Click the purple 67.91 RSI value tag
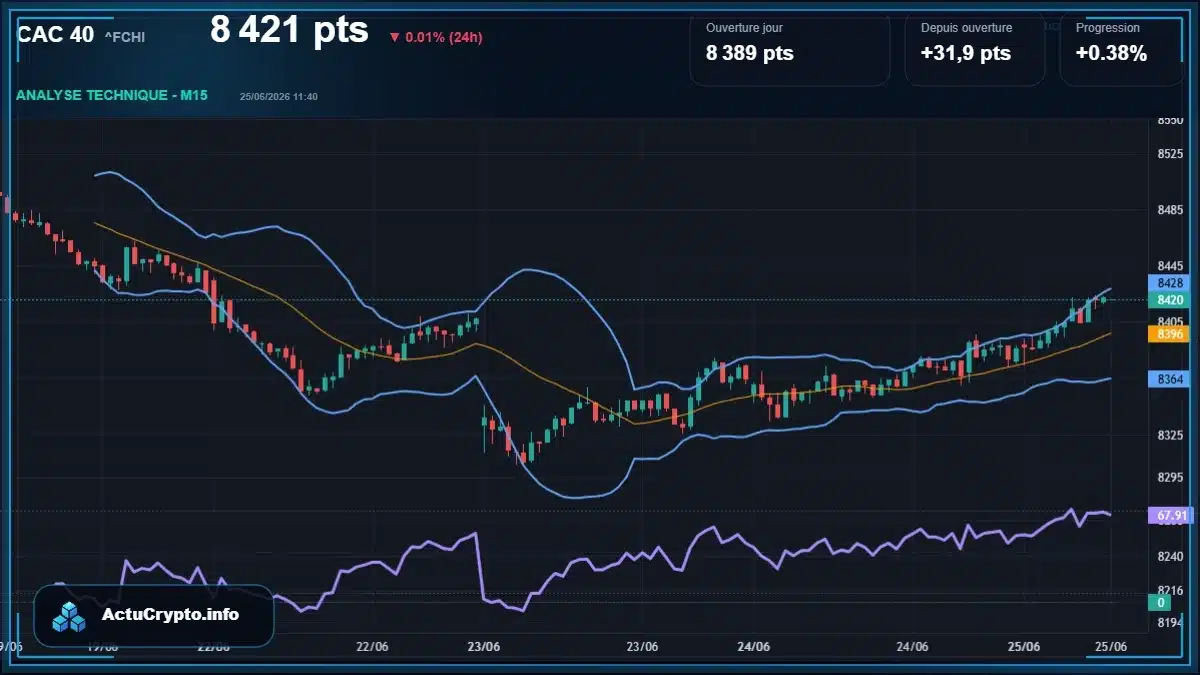Viewport: 1200px width, 675px height. pos(1170,516)
